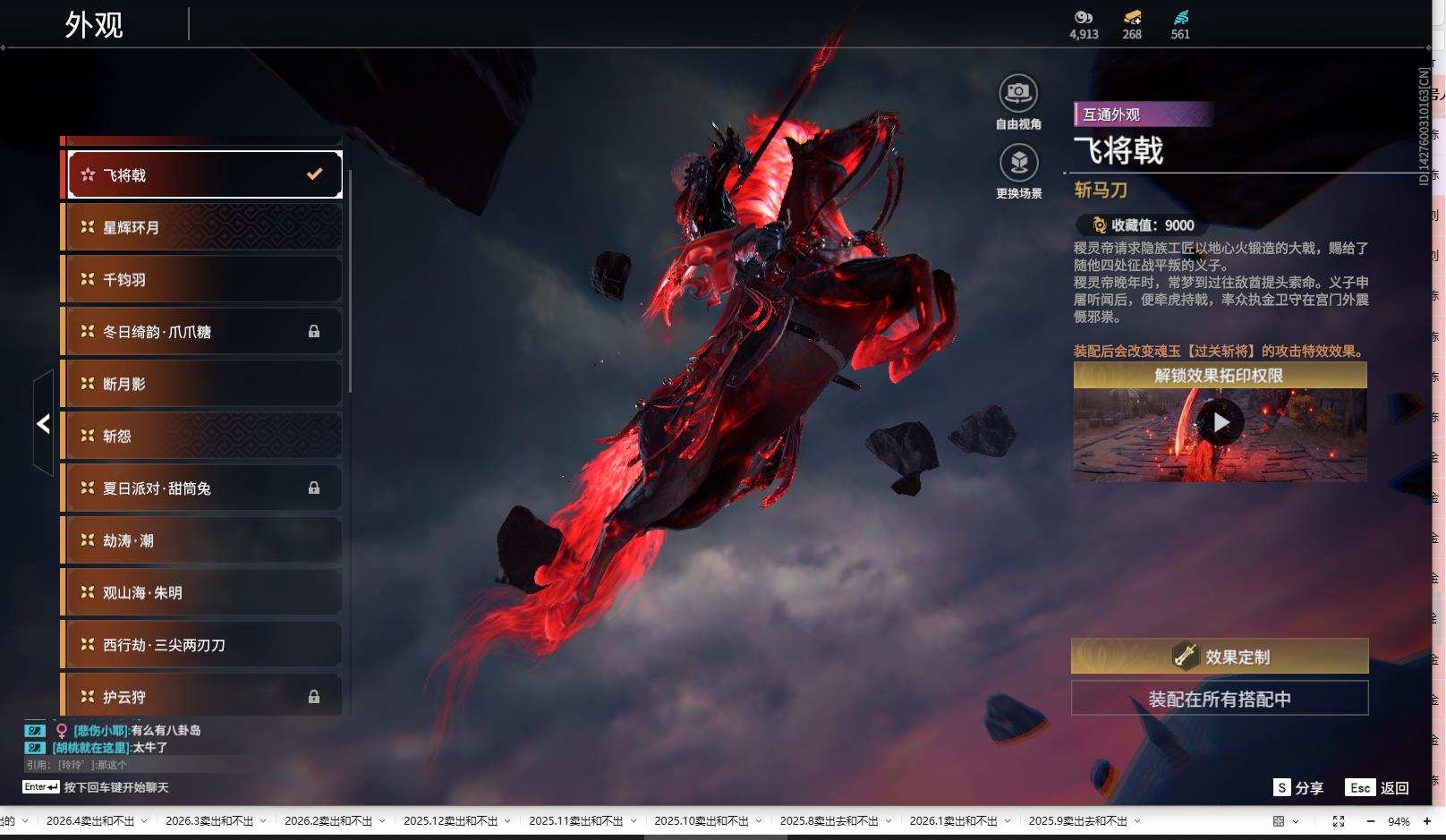Switch to sheet tab 2025.12卖出和不出

coord(451,821)
